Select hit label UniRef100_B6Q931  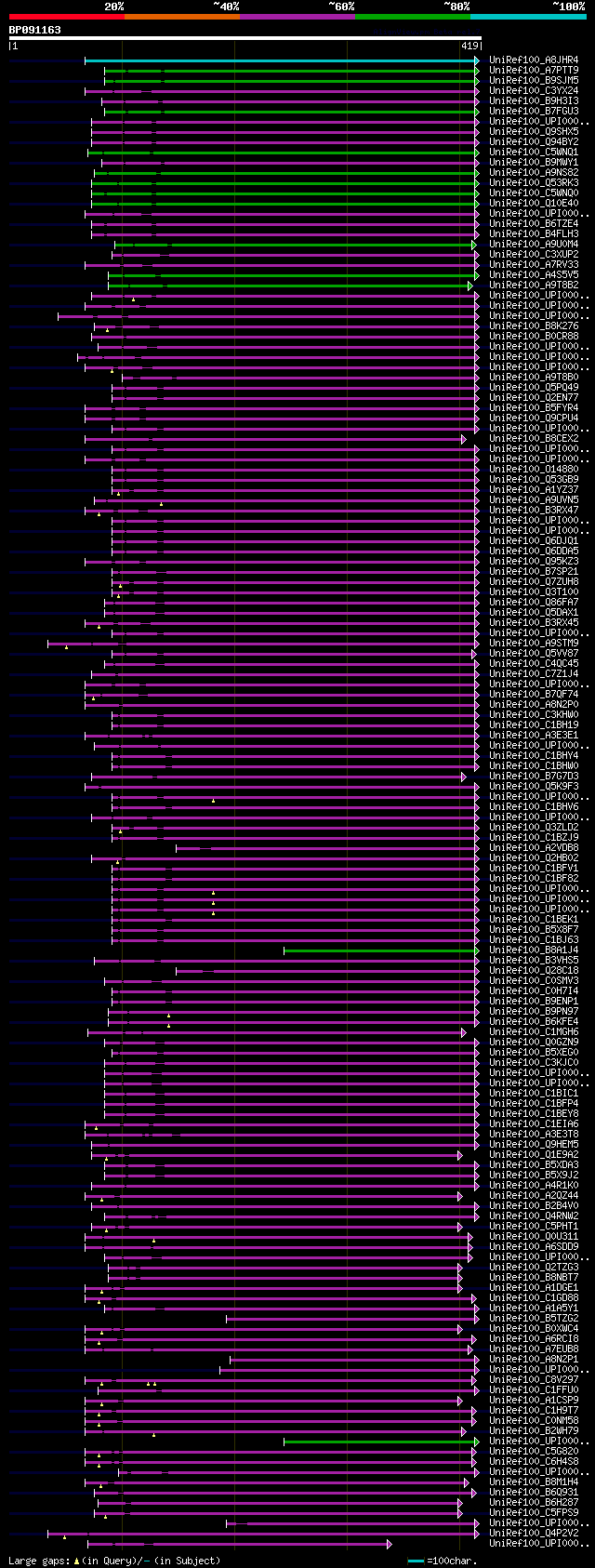pyautogui.click(x=534, y=1493)
